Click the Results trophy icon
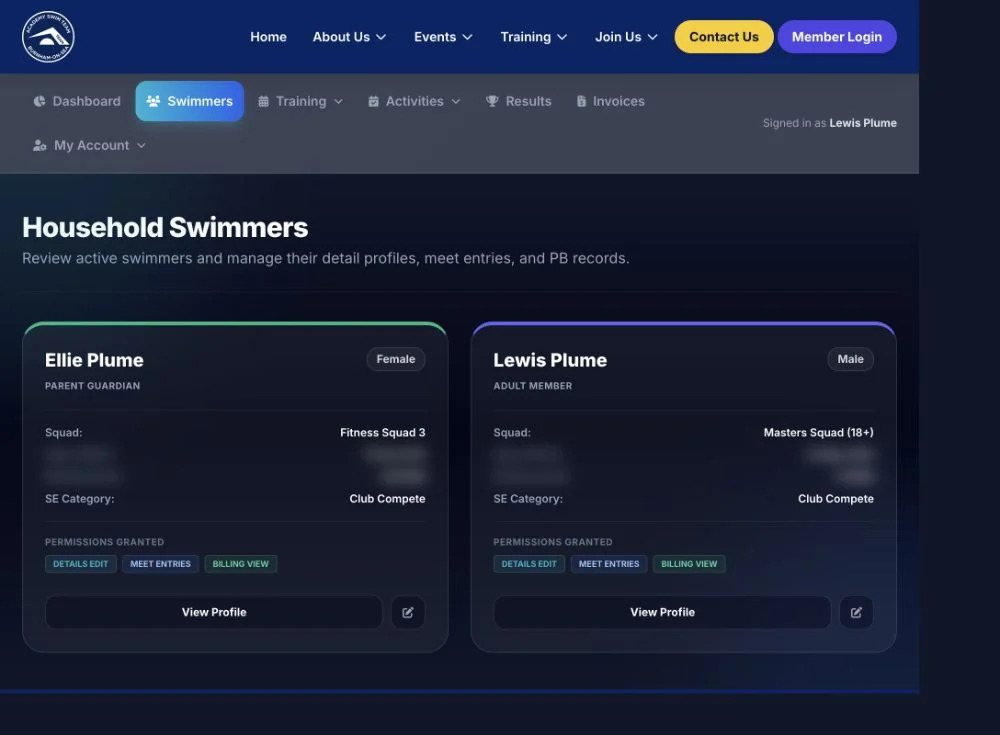1000x735 pixels. tap(492, 101)
